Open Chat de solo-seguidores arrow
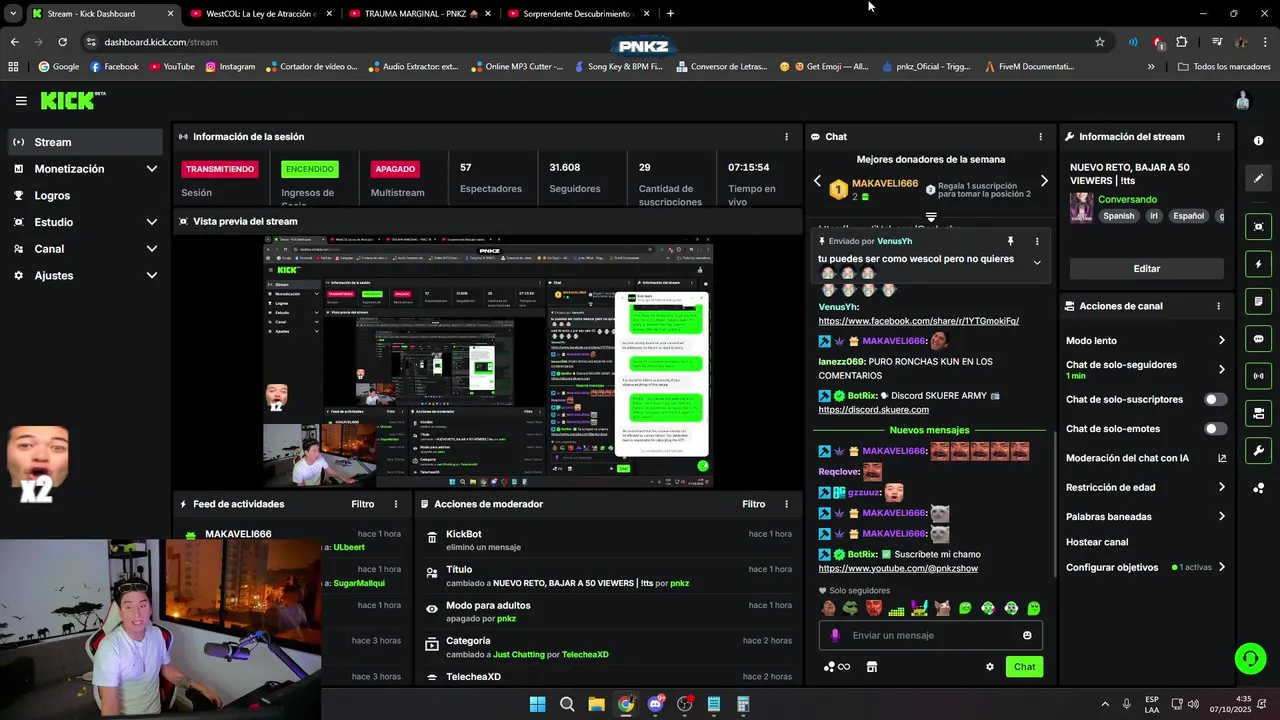The image size is (1280, 720). (x=1221, y=369)
